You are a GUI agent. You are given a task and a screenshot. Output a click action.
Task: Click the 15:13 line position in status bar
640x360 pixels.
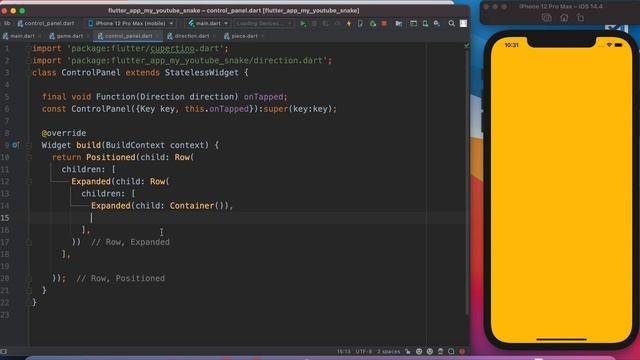pos(344,351)
